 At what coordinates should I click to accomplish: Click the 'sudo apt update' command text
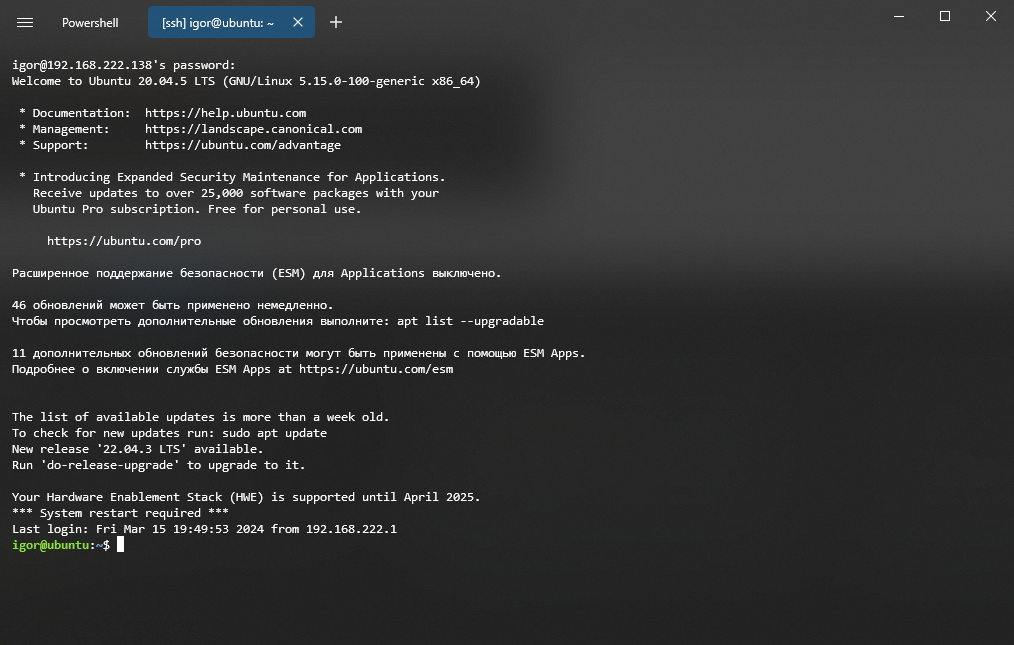pyautogui.click(x=275, y=433)
